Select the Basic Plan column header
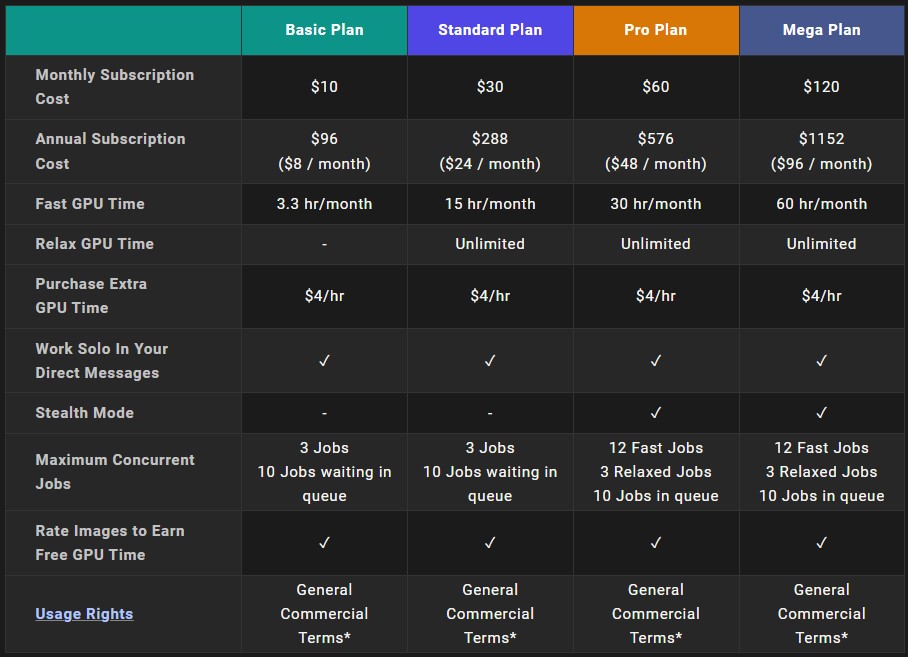Image resolution: width=908 pixels, height=657 pixels. (324, 30)
